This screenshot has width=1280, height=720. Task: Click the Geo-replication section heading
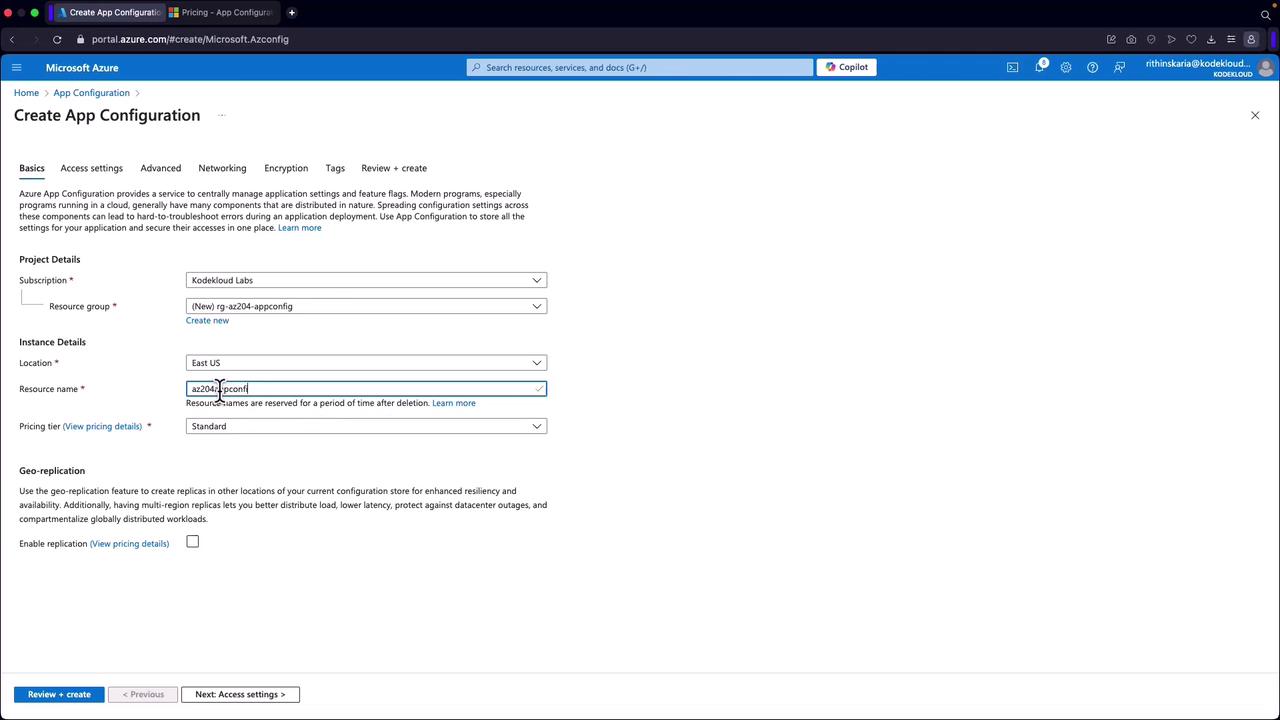pos(52,471)
